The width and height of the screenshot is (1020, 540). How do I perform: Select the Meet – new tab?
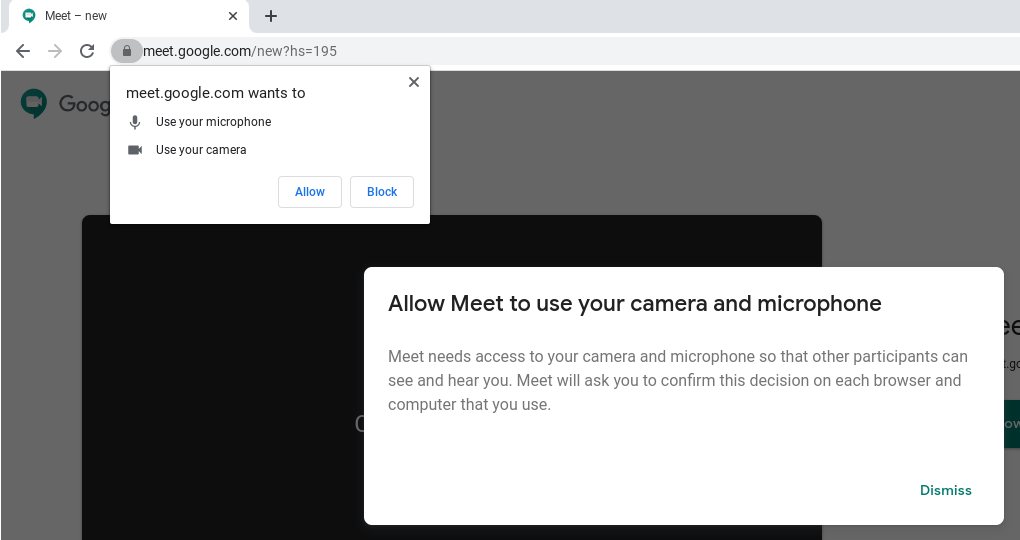(129, 16)
